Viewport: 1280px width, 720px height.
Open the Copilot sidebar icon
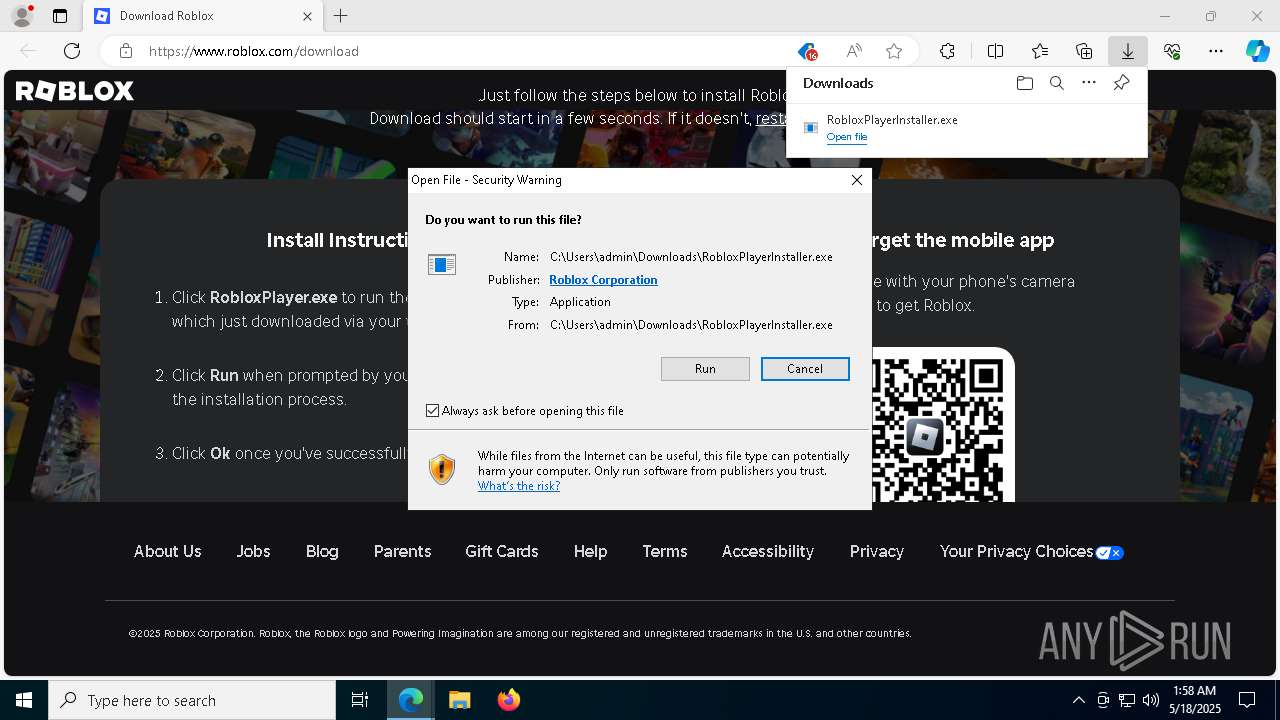pyautogui.click(x=1257, y=51)
